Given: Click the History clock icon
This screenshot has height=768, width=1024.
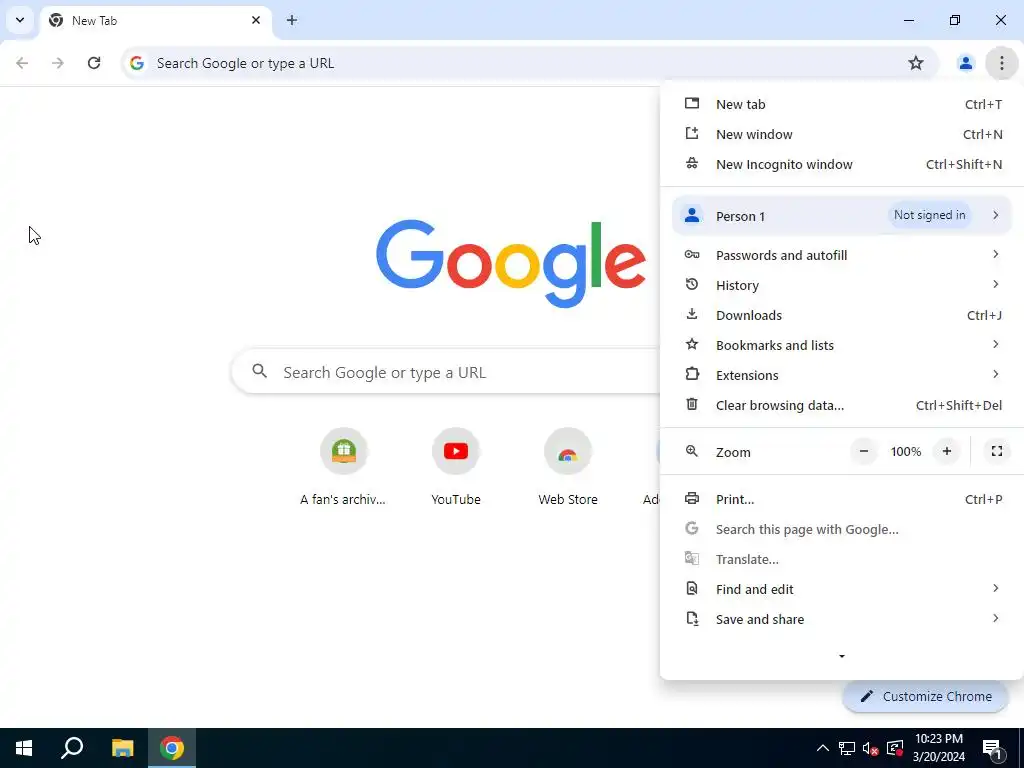Looking at the screenshot, I should click(692, 285).
